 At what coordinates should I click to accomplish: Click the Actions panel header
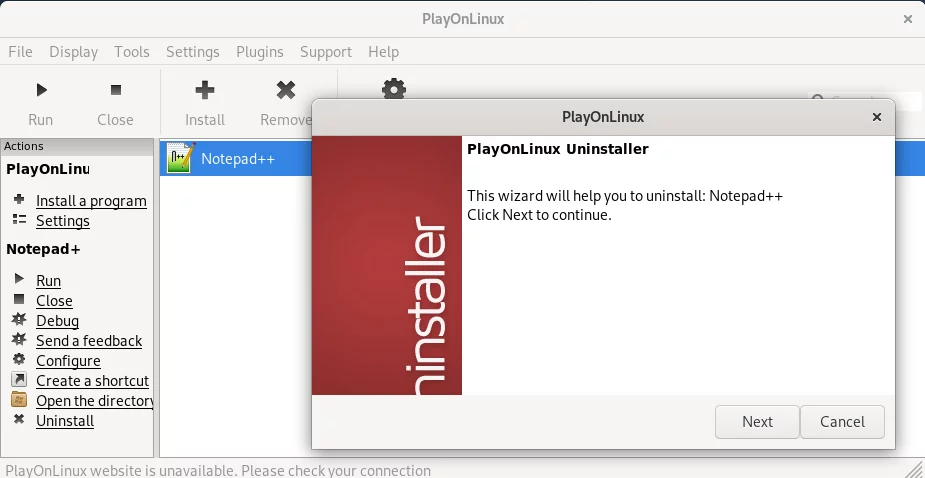coord(77,146)
